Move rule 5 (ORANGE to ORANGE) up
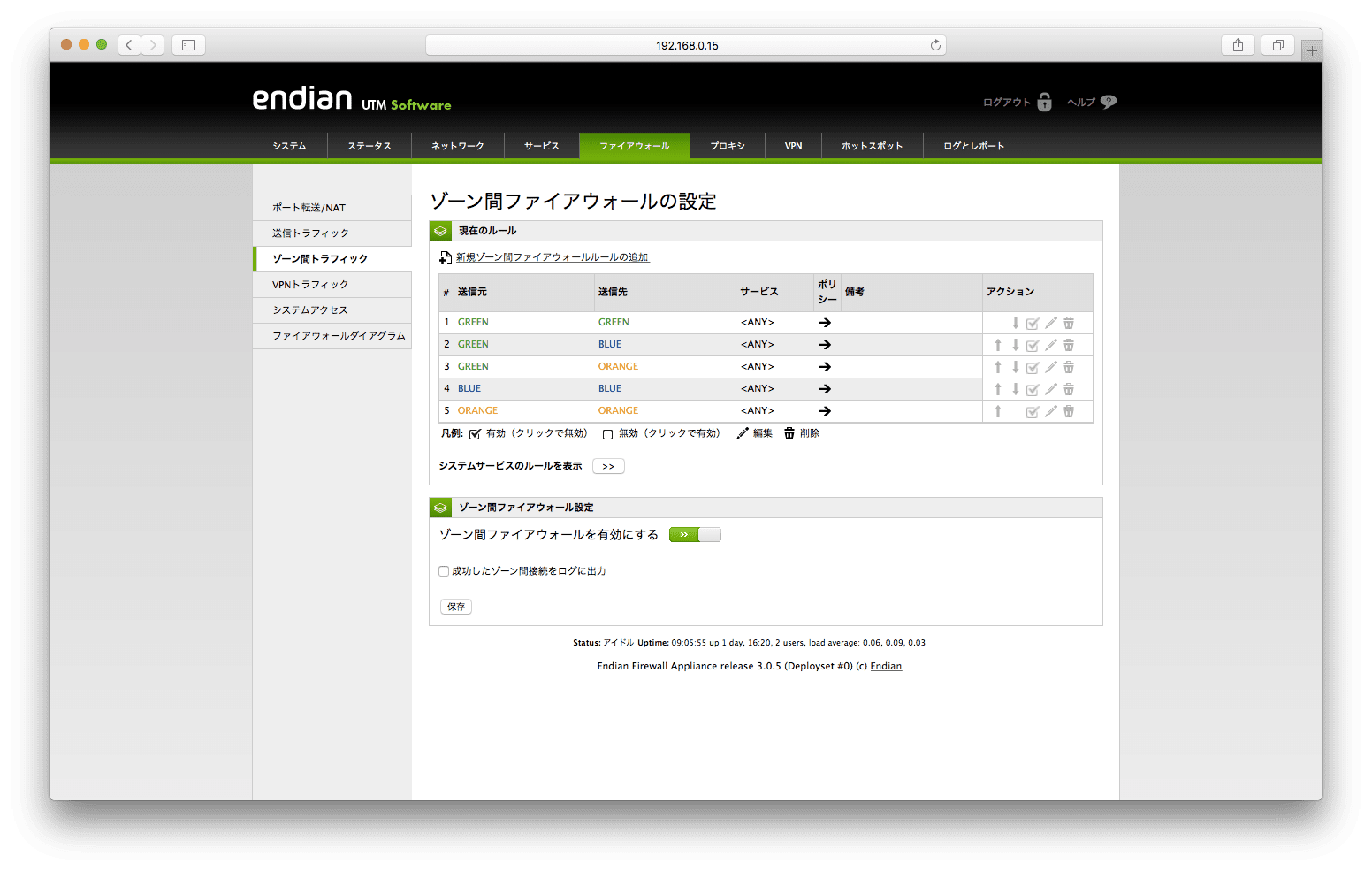 pyautogui.click(x=998, y=411)
